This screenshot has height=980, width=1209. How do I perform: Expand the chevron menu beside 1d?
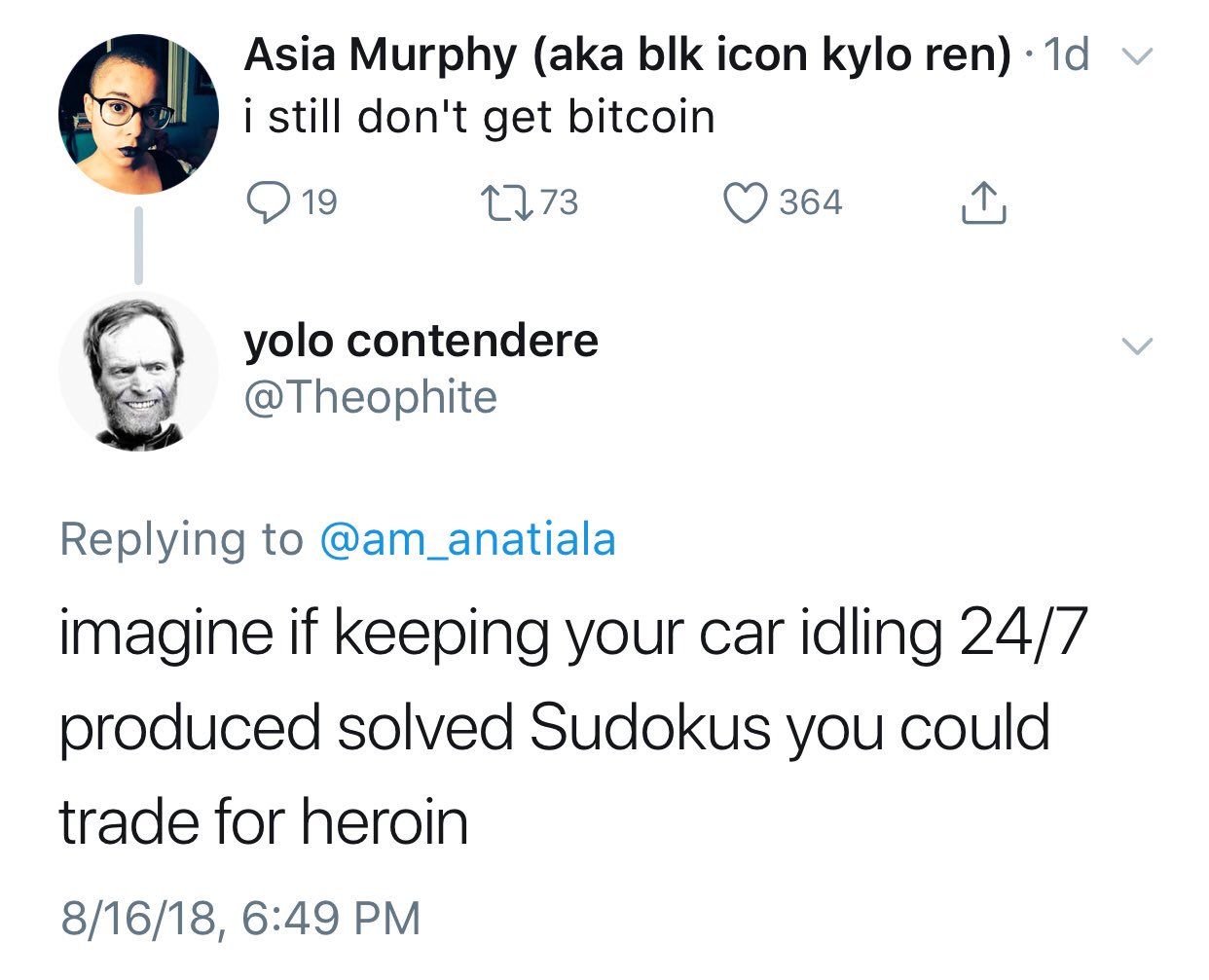click(x=1136, y=56)
